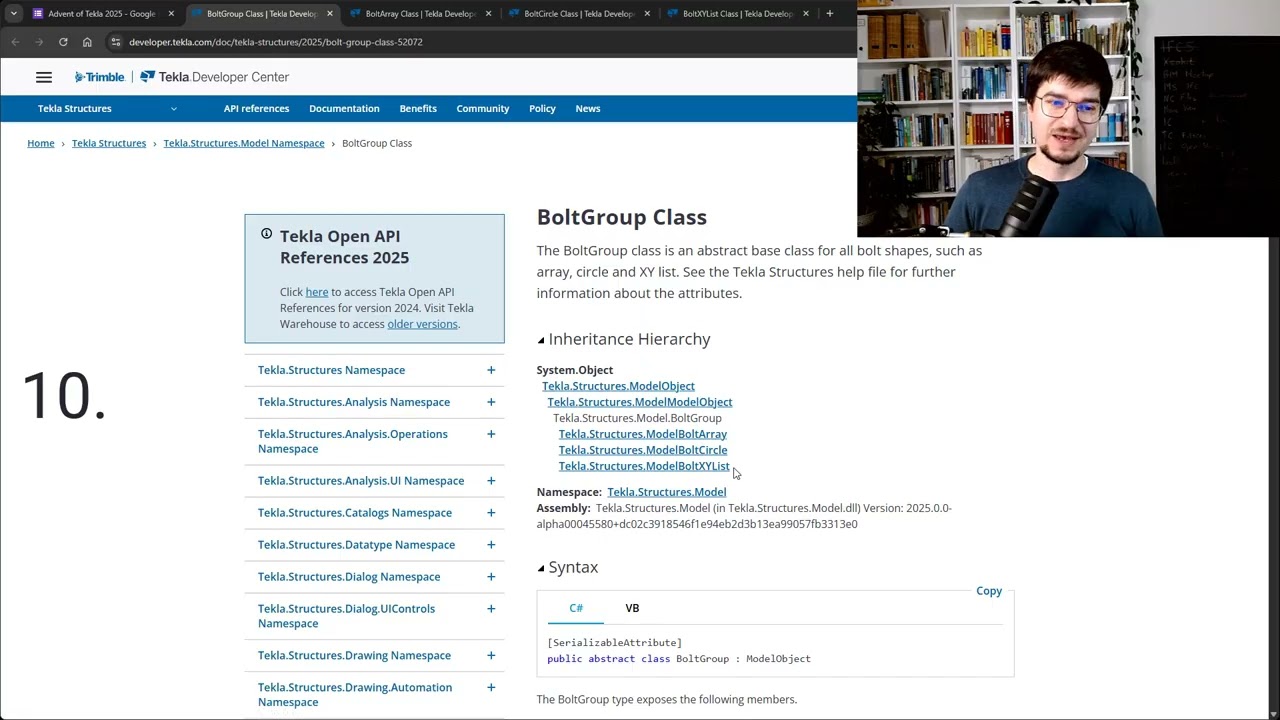Open Policy menu item

pyautogui.click(x=542, y=108)
